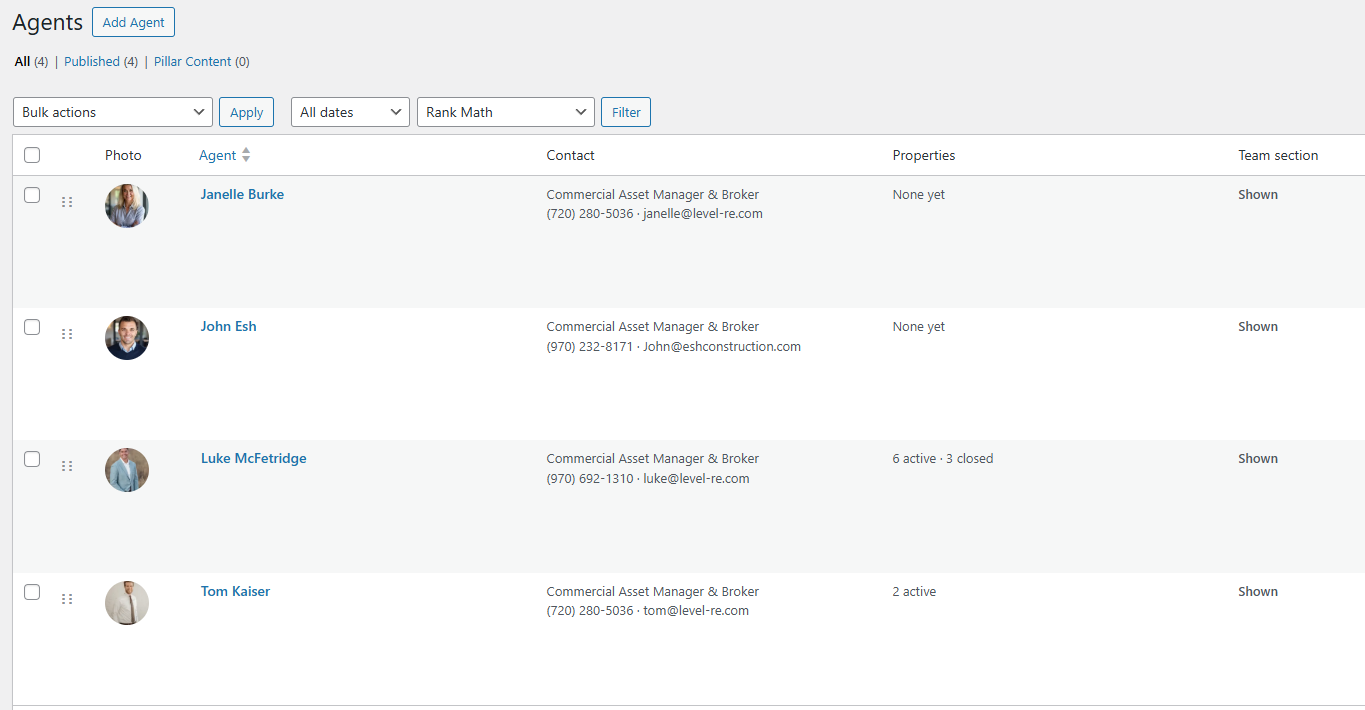
Task: Click John@eshconstruction.com contact text
Action: pyautogui.click(x=722, y=347)
